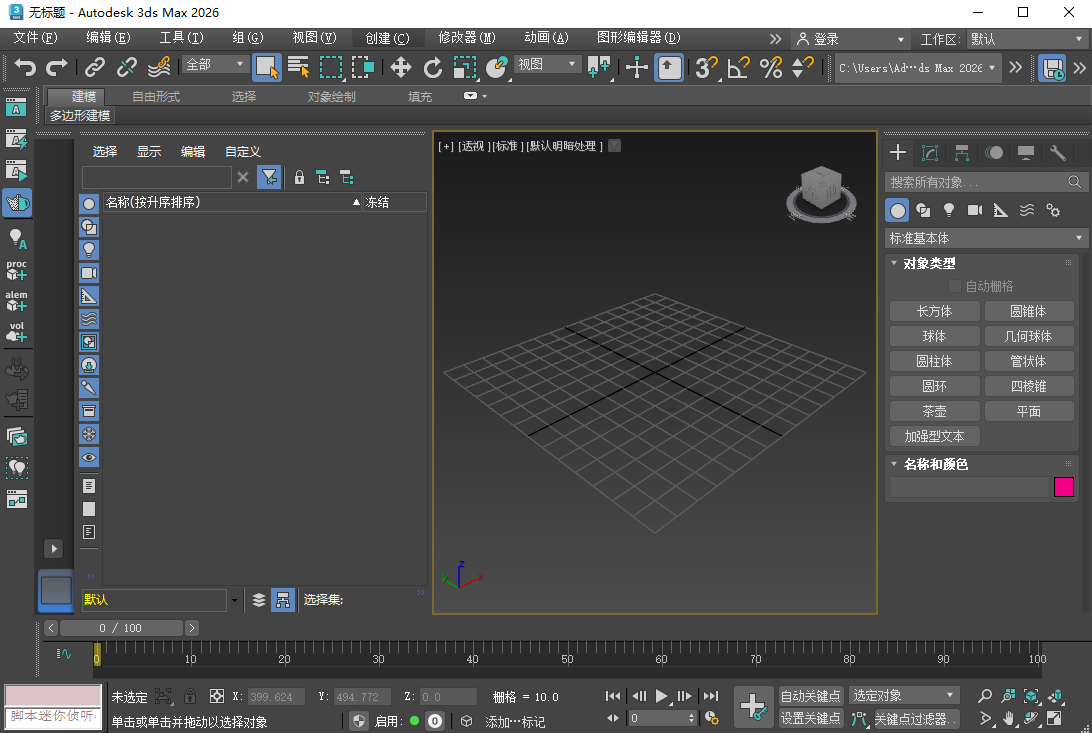Open the 选定对象 key filter dropdown
The image size is (1092, 733).
pyautogui.click(x=905, y=694)
